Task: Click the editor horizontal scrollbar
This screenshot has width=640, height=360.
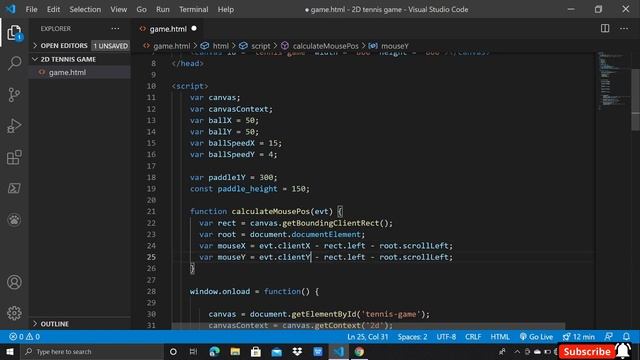Action: pyautogui.click(x=368, y=326)
